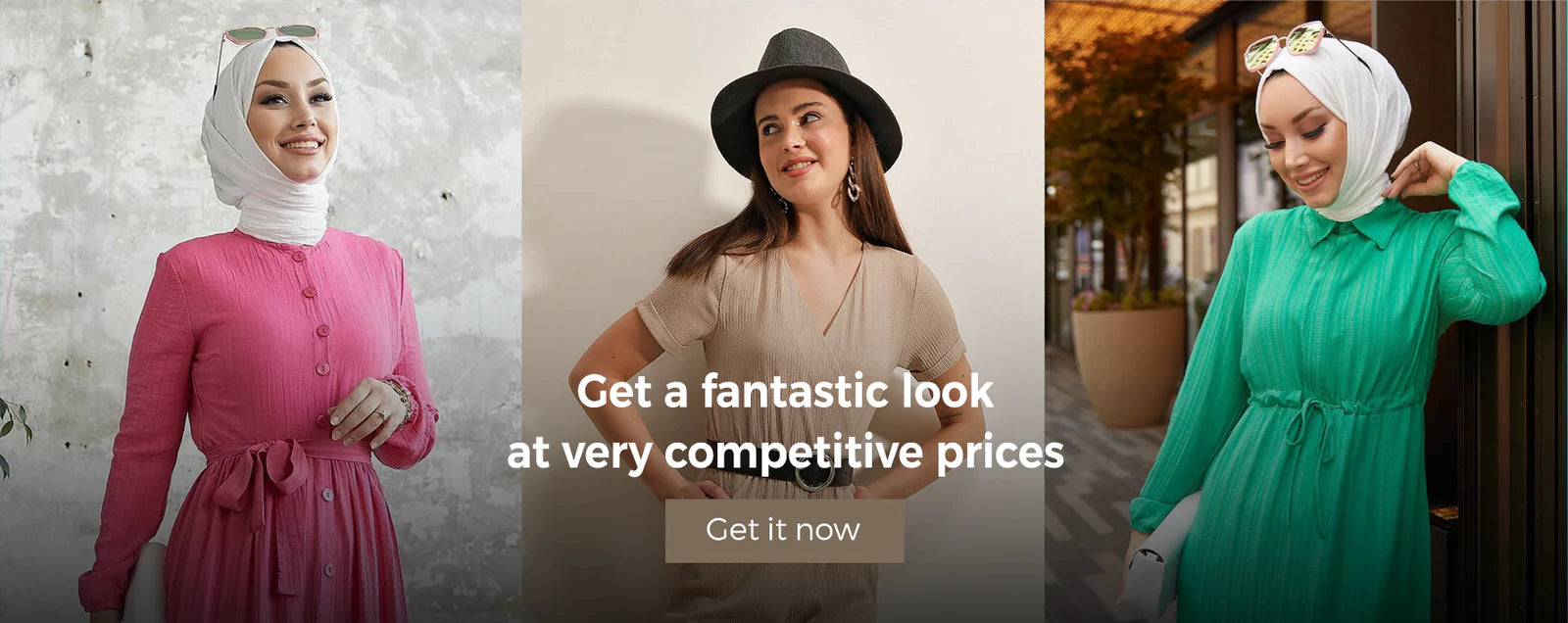1568x623 pixels.
Task: Open the green dress model photo
Action: (x=1306, y=311)
